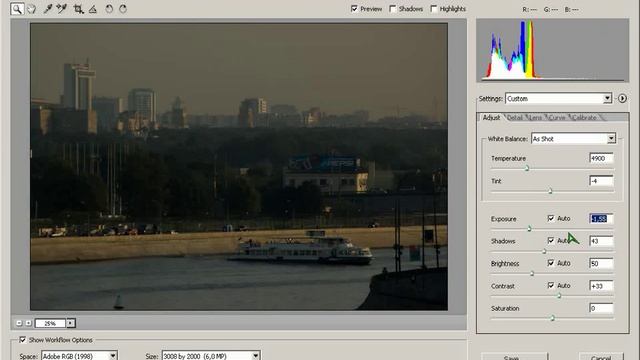
Task: Uncheck Auto for Shadows
Action: tap(551, 240)
